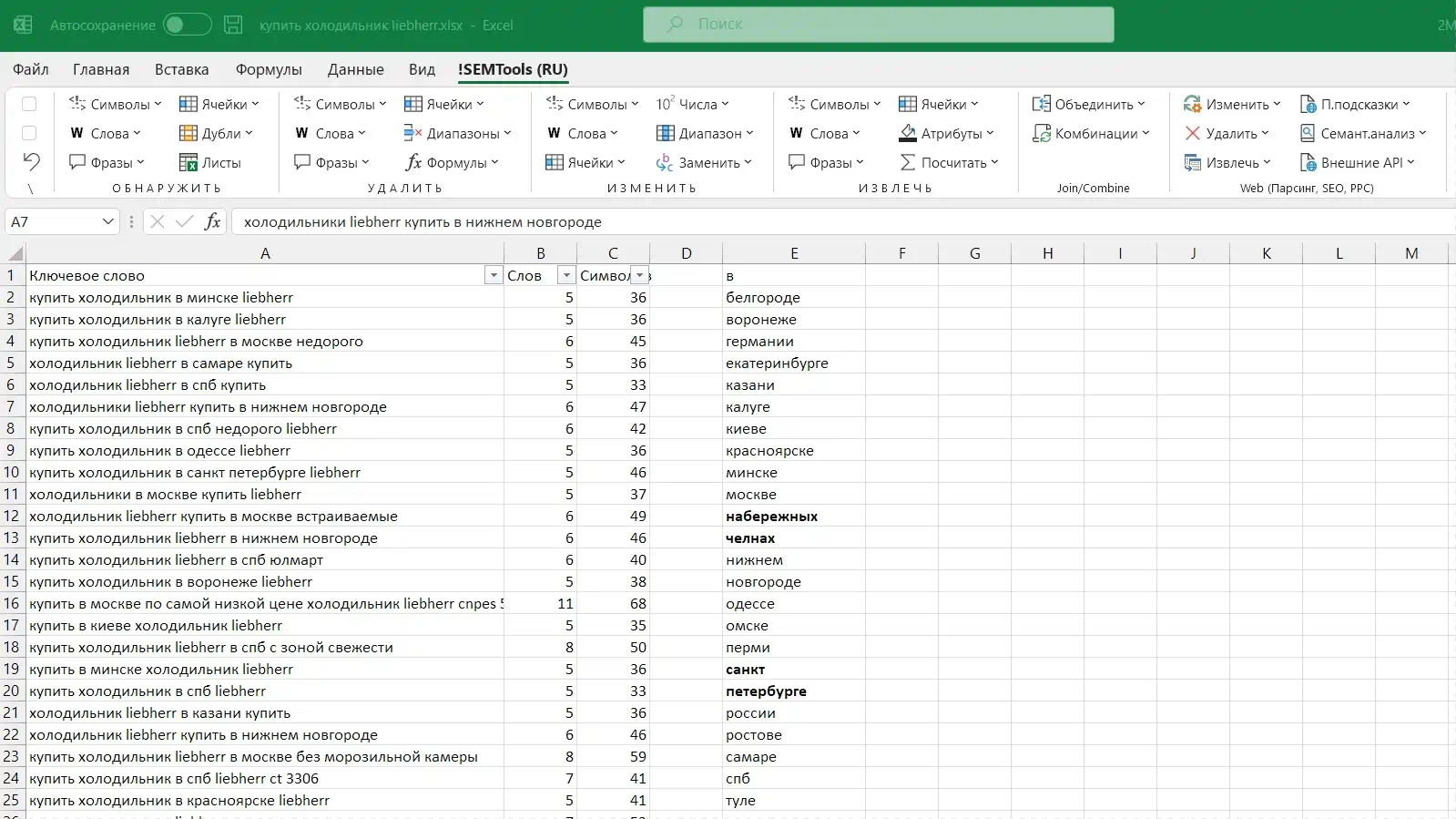Image resolution: width=1456 pixels, height=819 pixels.
Task: Click into the Поиск search box
Action: tap(878, 25)
